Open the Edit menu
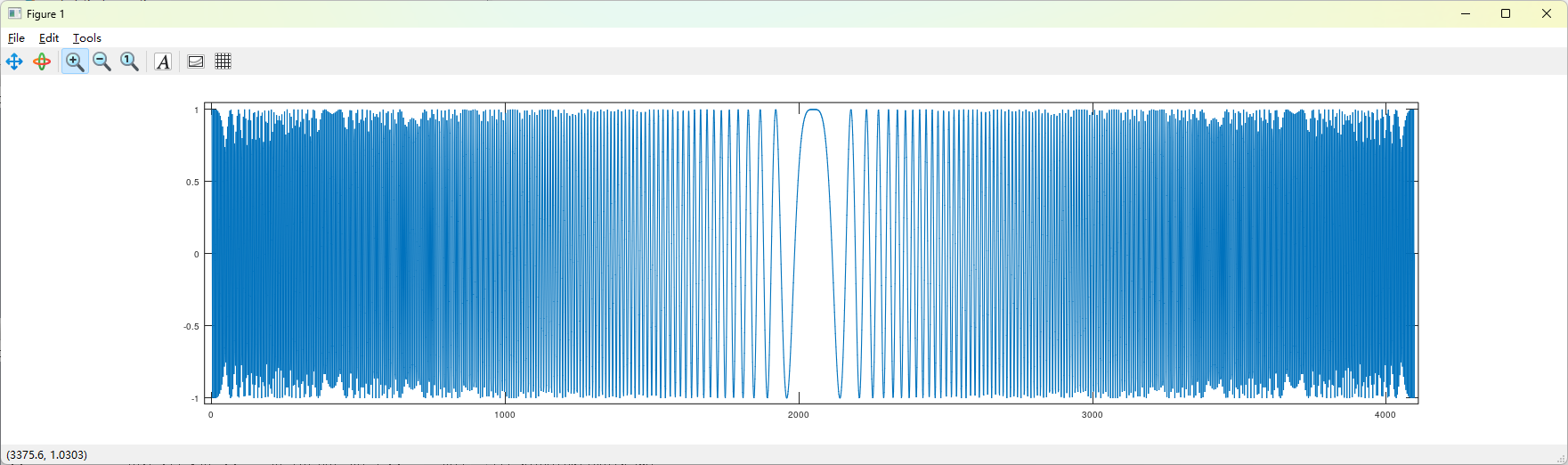Screen dimensions: 1568x465 (49, 37)
